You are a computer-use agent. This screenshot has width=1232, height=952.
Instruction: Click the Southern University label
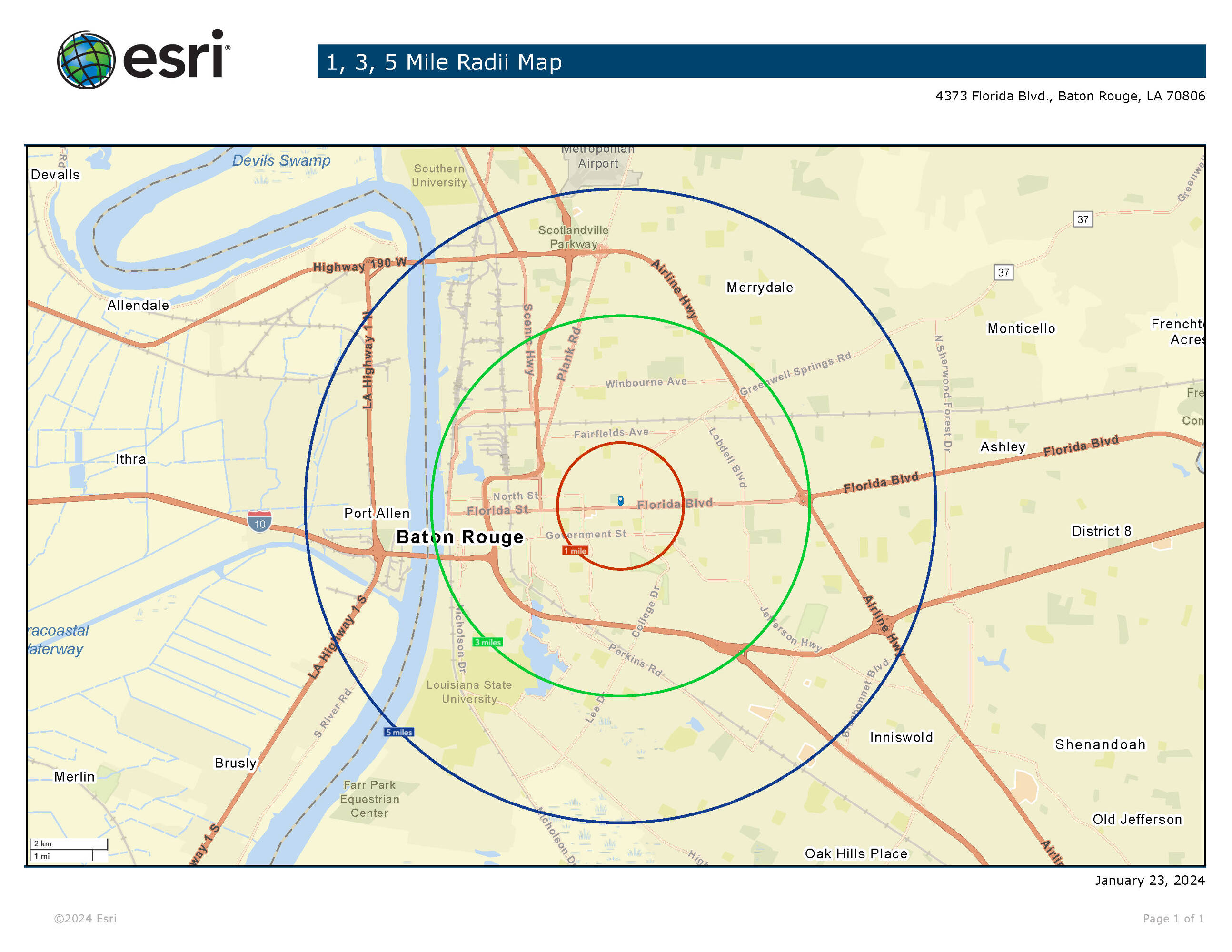(x=439, y=175)
